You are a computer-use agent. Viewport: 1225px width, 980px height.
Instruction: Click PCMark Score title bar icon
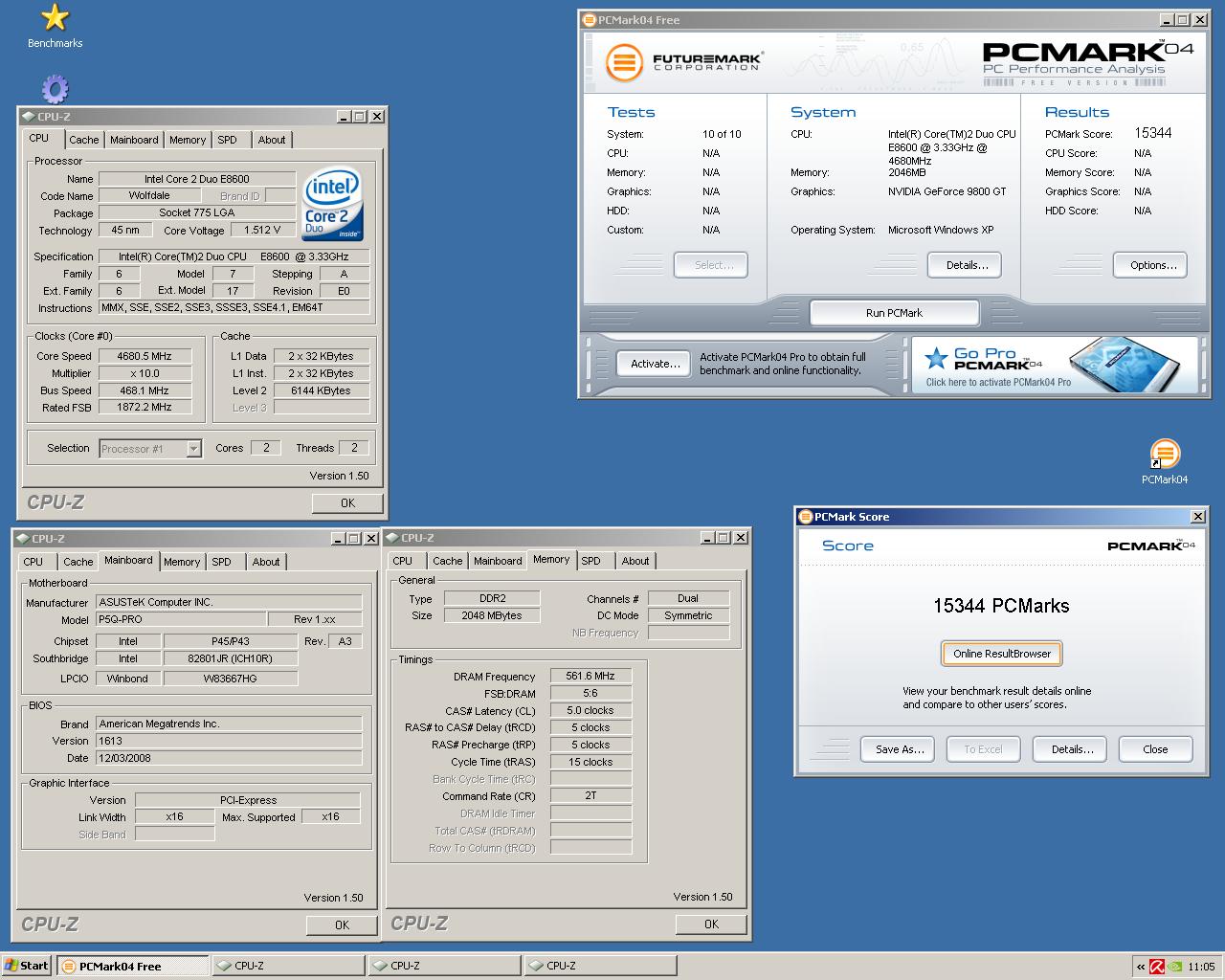pos(805,517)
